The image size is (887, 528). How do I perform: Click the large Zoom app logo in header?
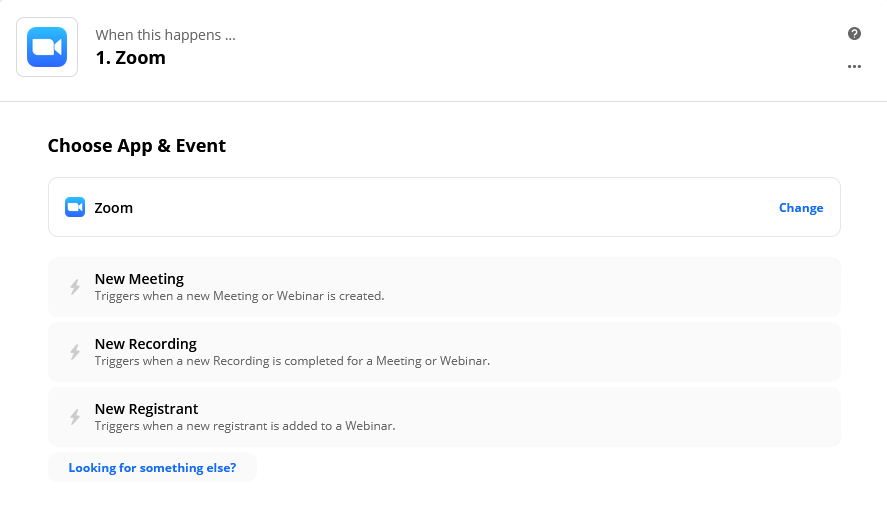[x=47, y=47]
